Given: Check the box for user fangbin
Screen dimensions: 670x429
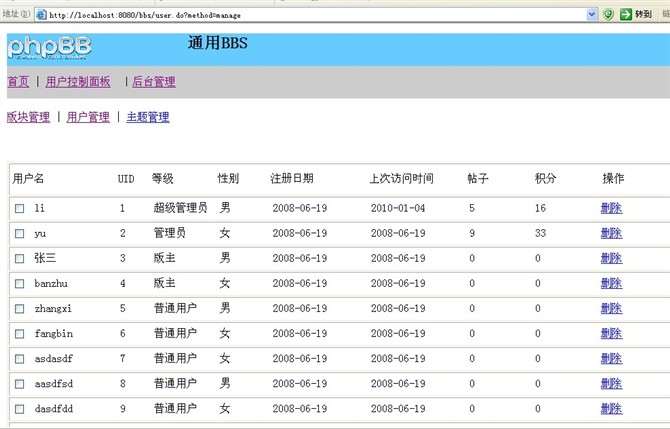Looking at the screenshot, I should click(20, 334).
